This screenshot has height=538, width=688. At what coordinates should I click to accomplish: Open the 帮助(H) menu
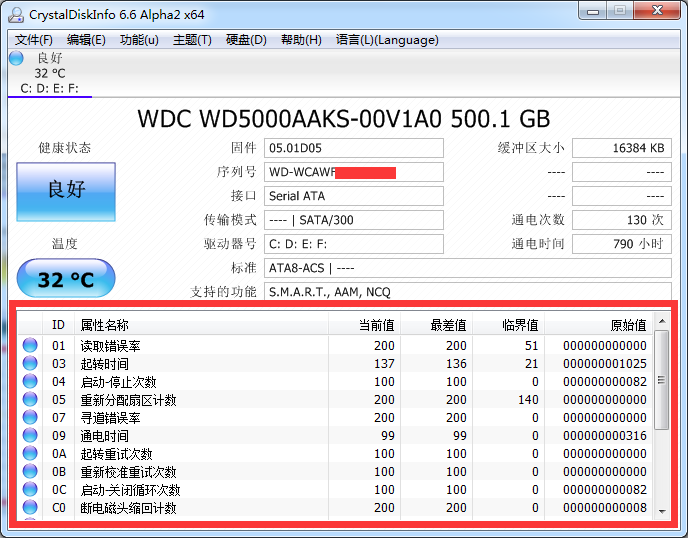[301, 40]
